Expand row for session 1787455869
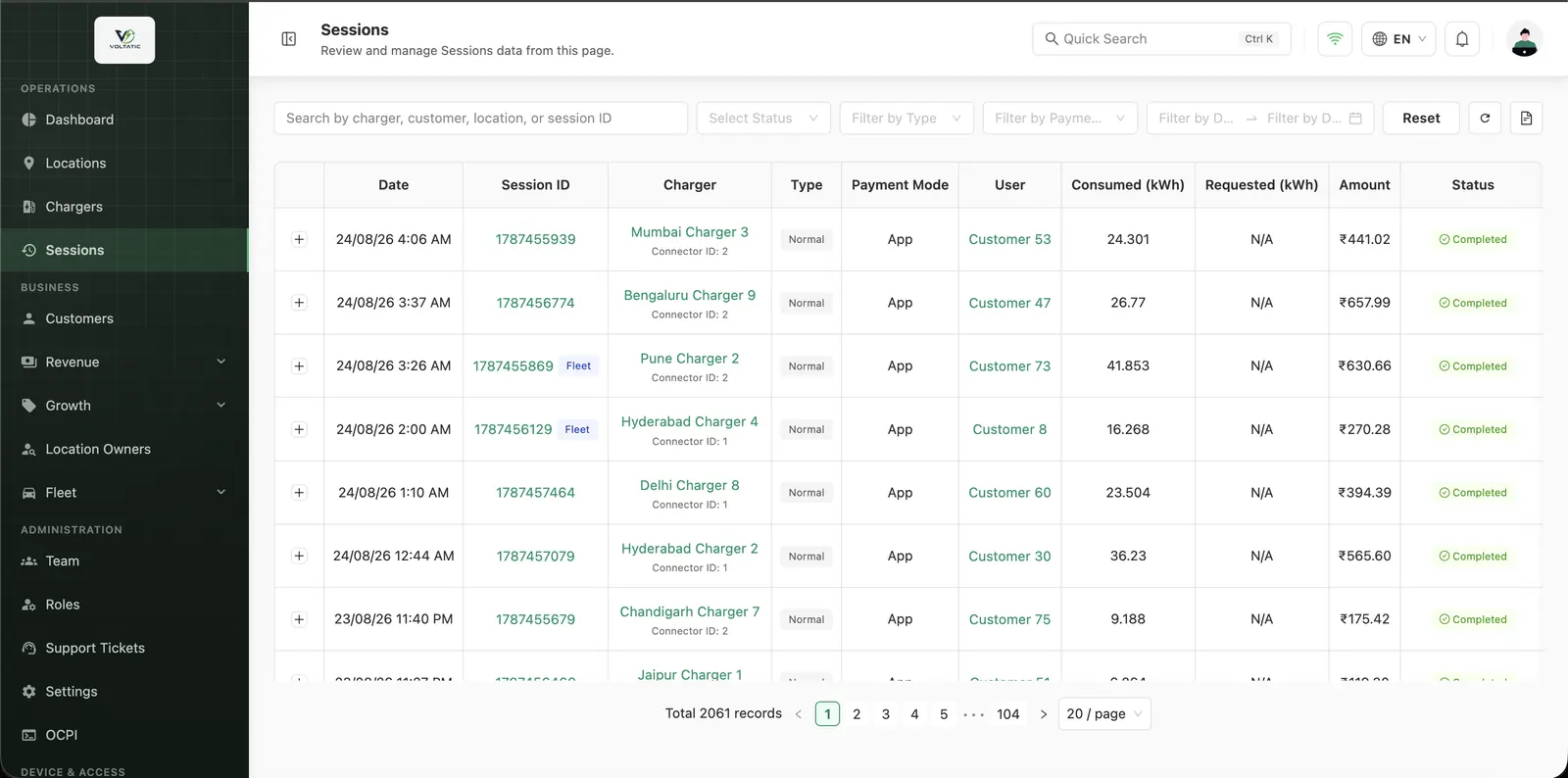 (299, 366)
